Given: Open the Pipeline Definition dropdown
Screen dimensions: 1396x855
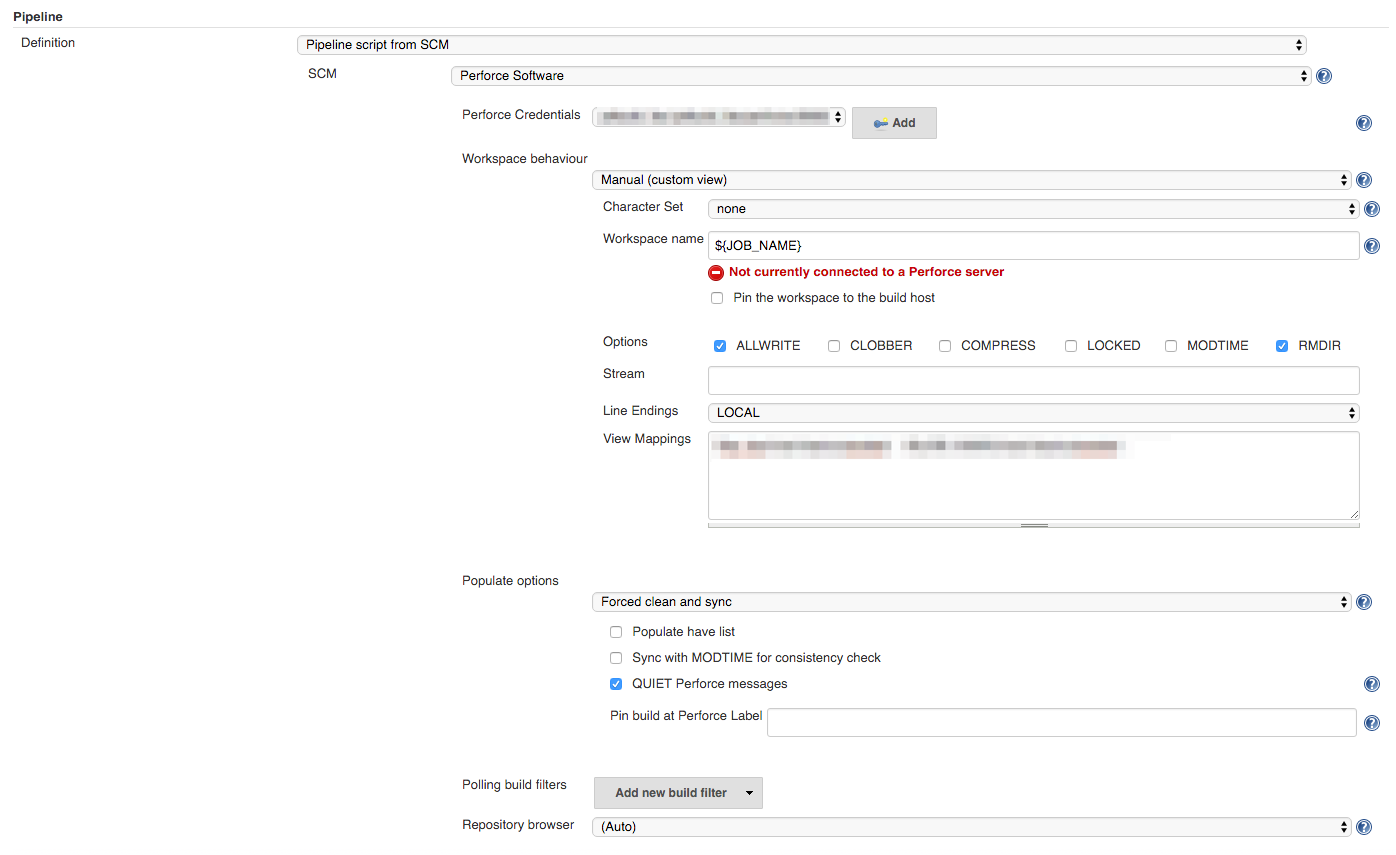Looking at the screenshot, I should (x=801, y=45).
